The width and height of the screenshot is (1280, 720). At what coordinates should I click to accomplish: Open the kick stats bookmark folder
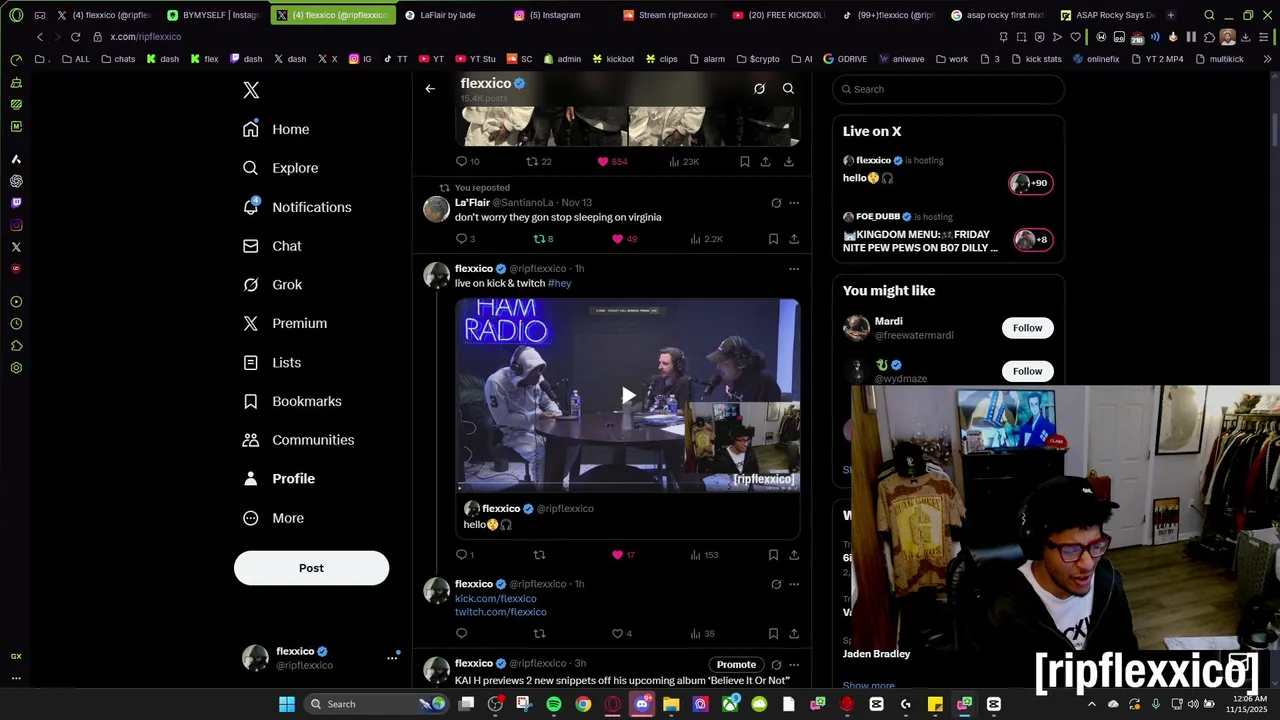pyautogui.click(x=1038, y=59)
